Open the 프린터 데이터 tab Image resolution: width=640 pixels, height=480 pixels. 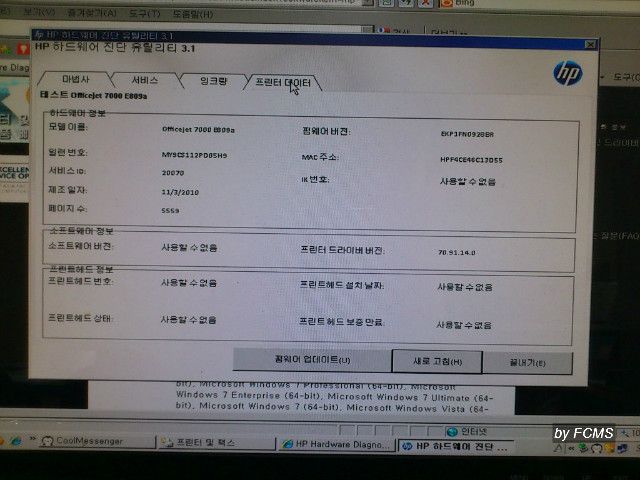(x=283, y=82)
